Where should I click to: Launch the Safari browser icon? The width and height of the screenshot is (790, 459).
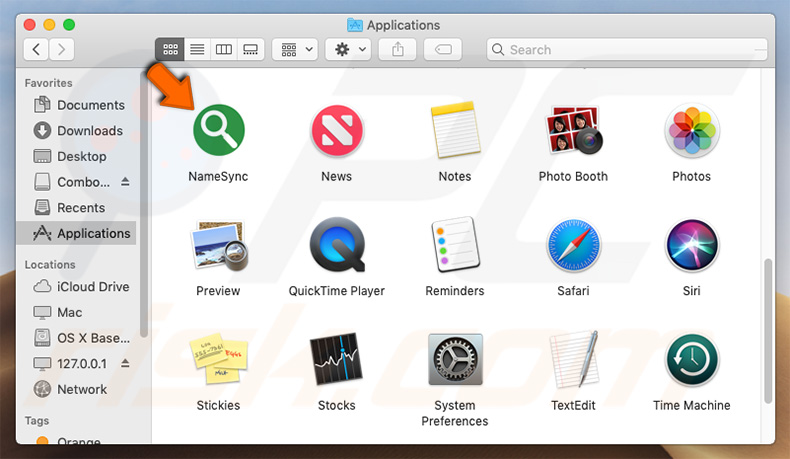tap(573, 245)
